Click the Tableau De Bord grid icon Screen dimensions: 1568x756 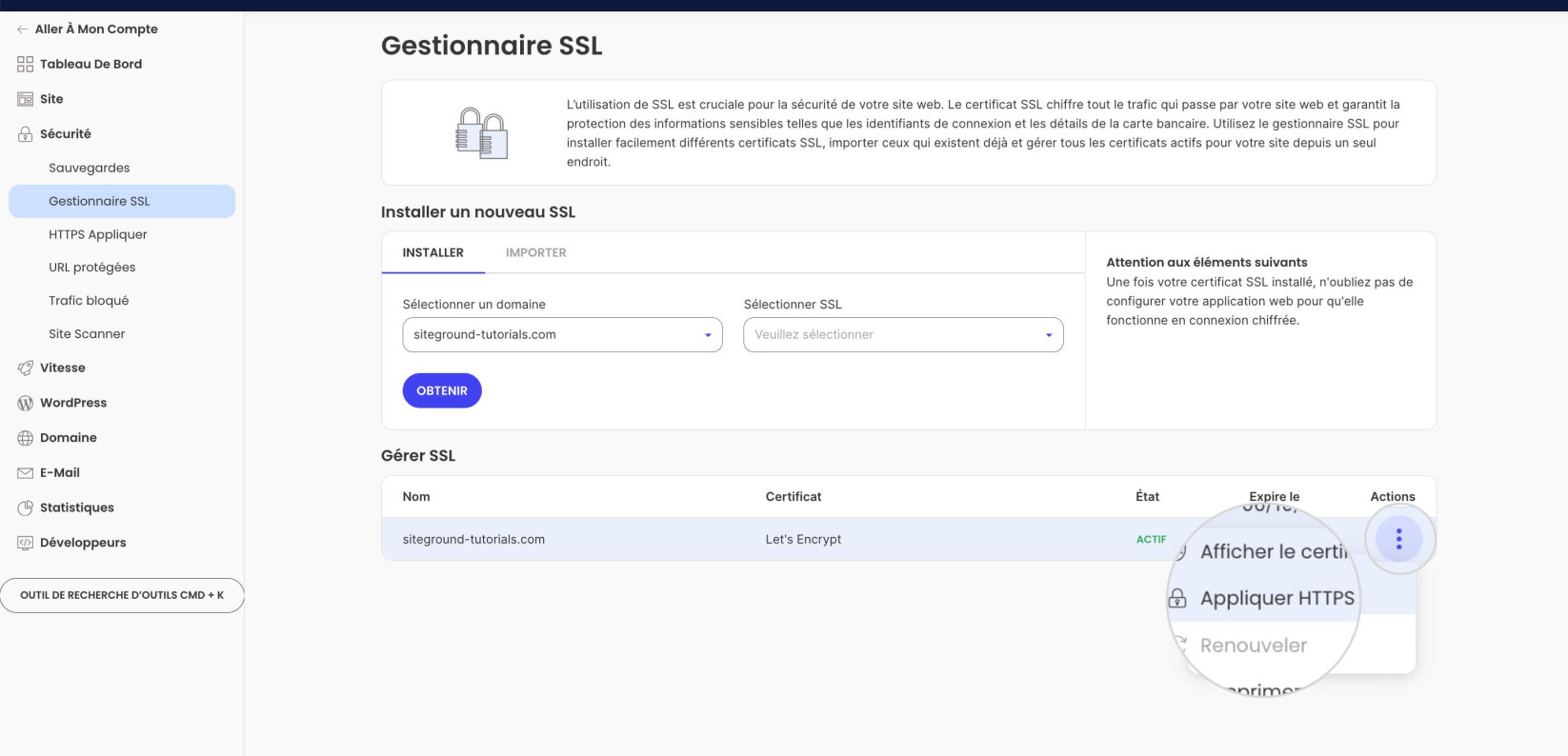click(25, 64)
